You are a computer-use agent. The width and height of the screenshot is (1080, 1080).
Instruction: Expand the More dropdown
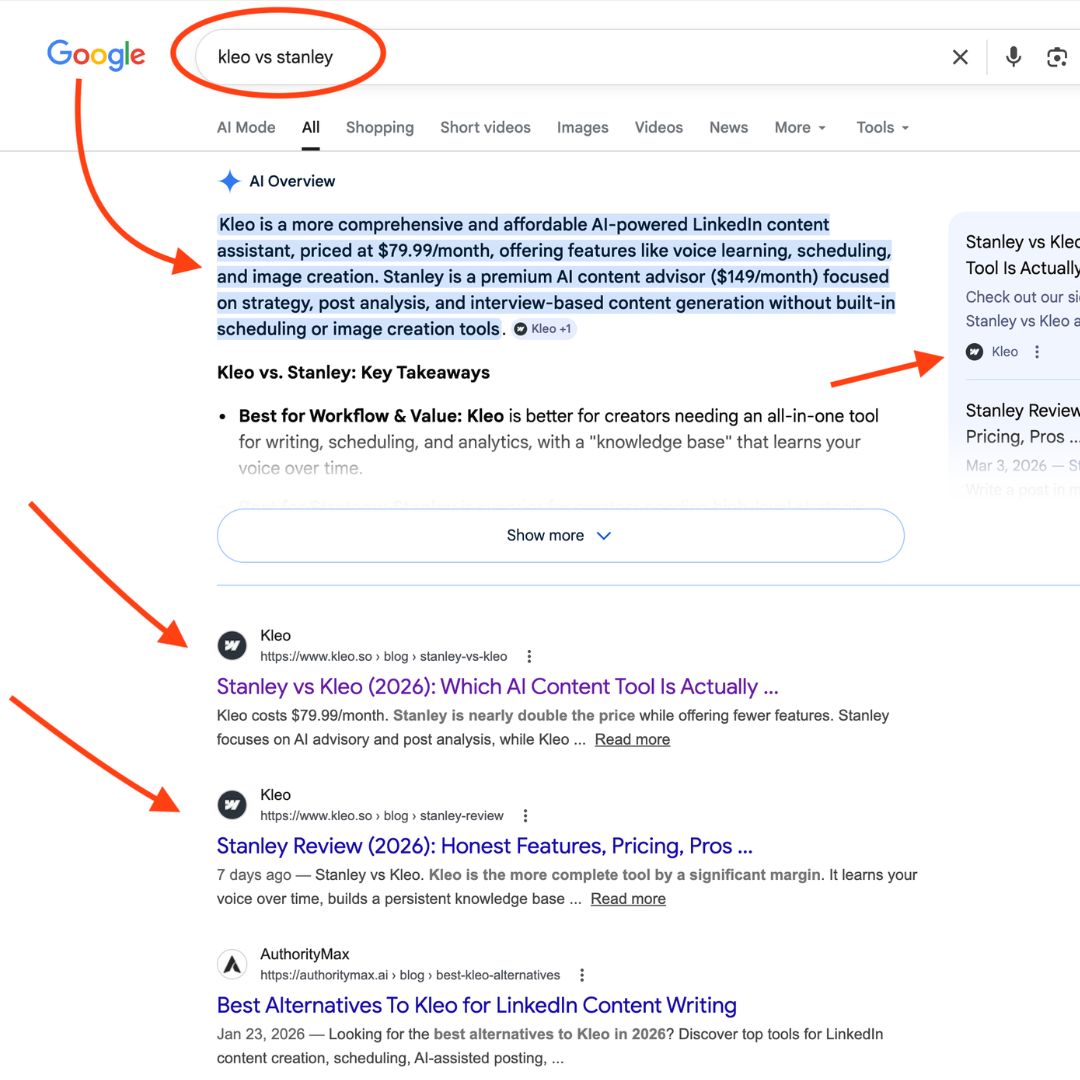[800, 127]
